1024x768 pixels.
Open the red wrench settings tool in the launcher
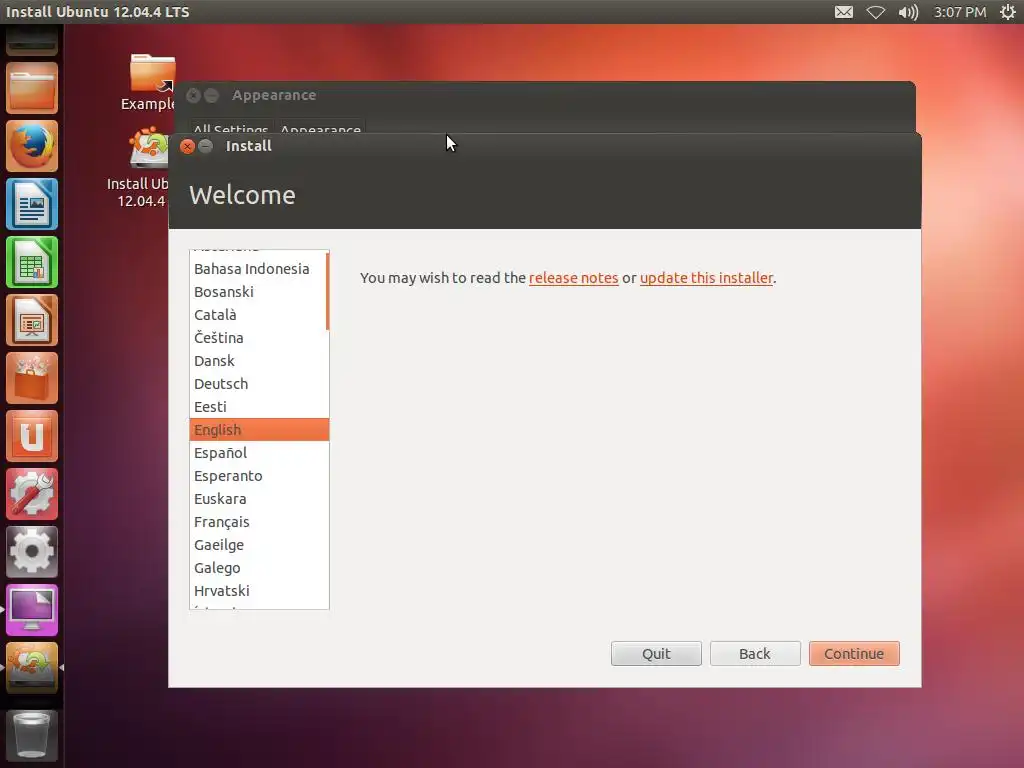tap(31, 494)
